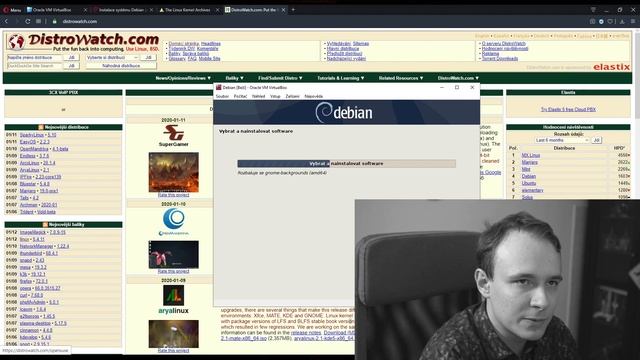Click the heart bookmark icon
This screenshot has height=360, width=640.
[x=610, y=21]
